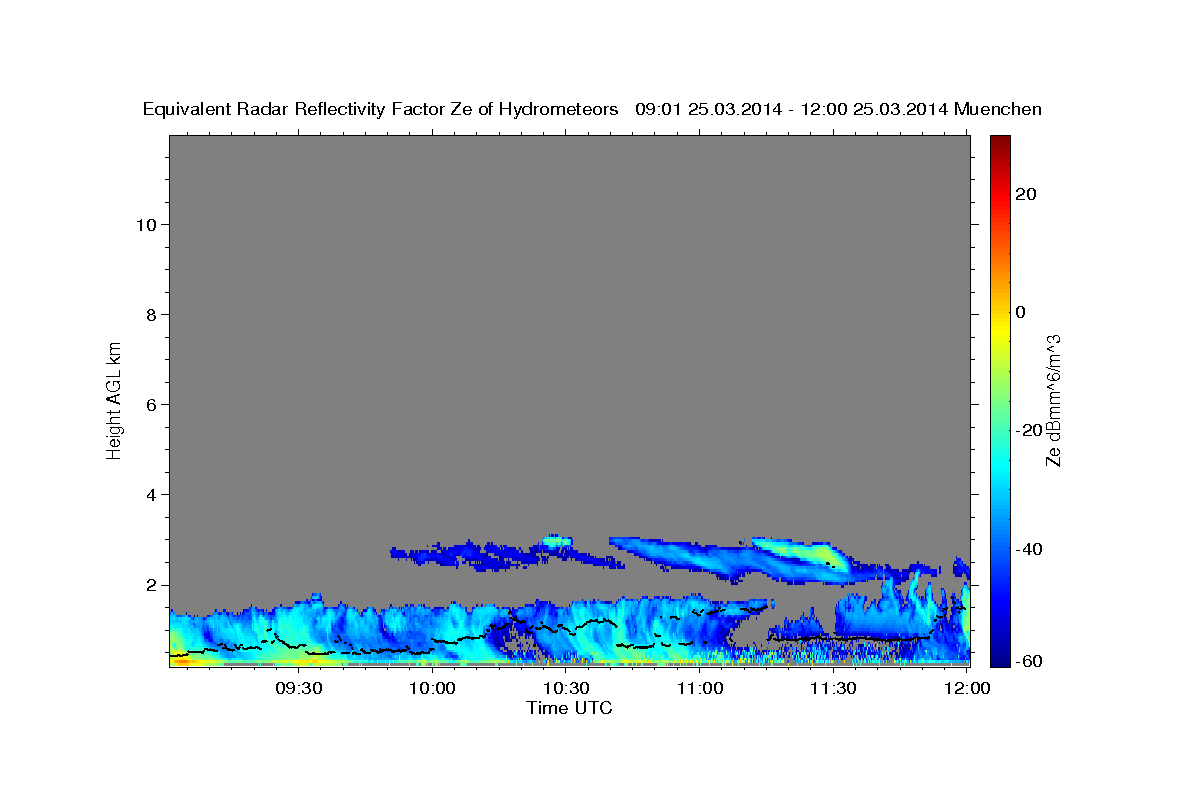
Task: Click the colorbar value '0'
Action: 1021,312
